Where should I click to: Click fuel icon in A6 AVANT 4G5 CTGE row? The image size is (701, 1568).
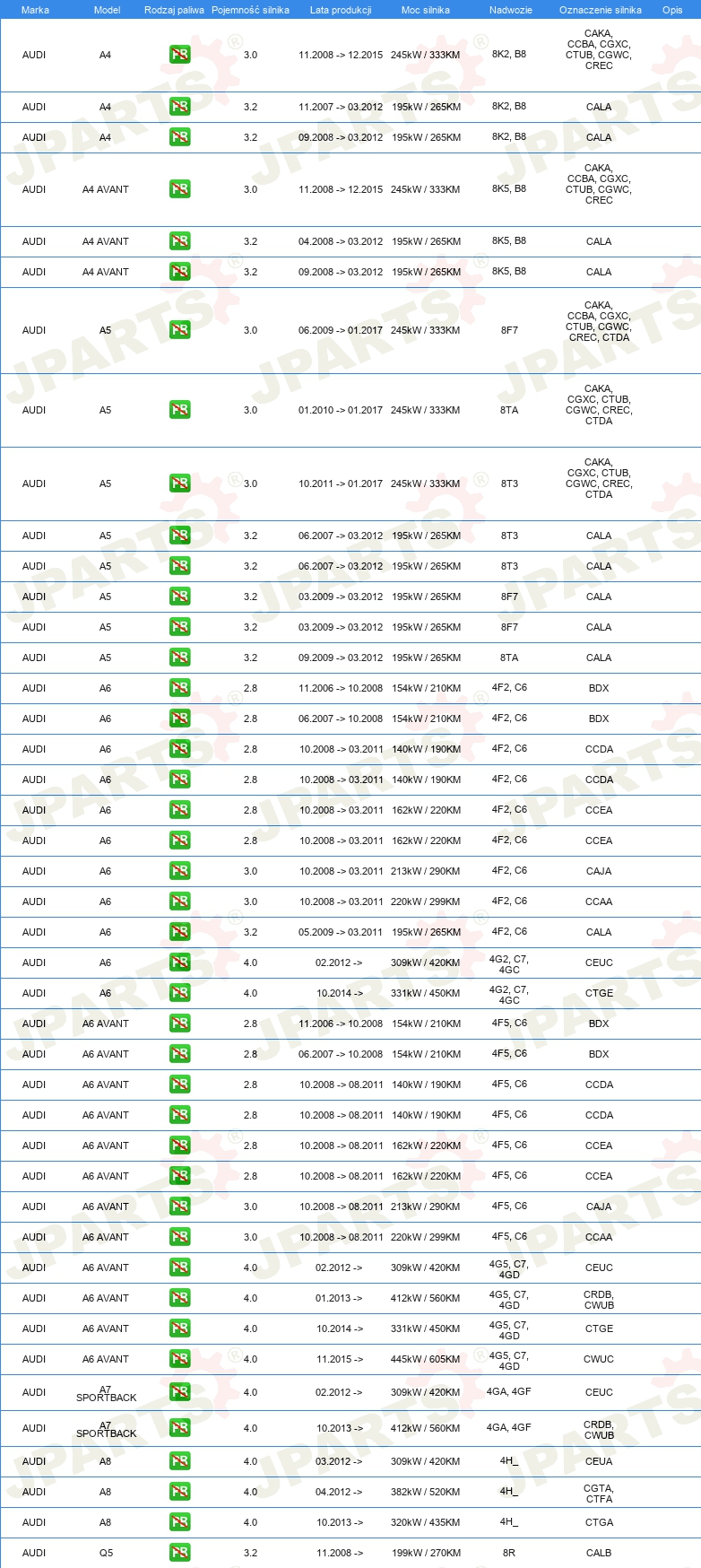point(180,1328)
